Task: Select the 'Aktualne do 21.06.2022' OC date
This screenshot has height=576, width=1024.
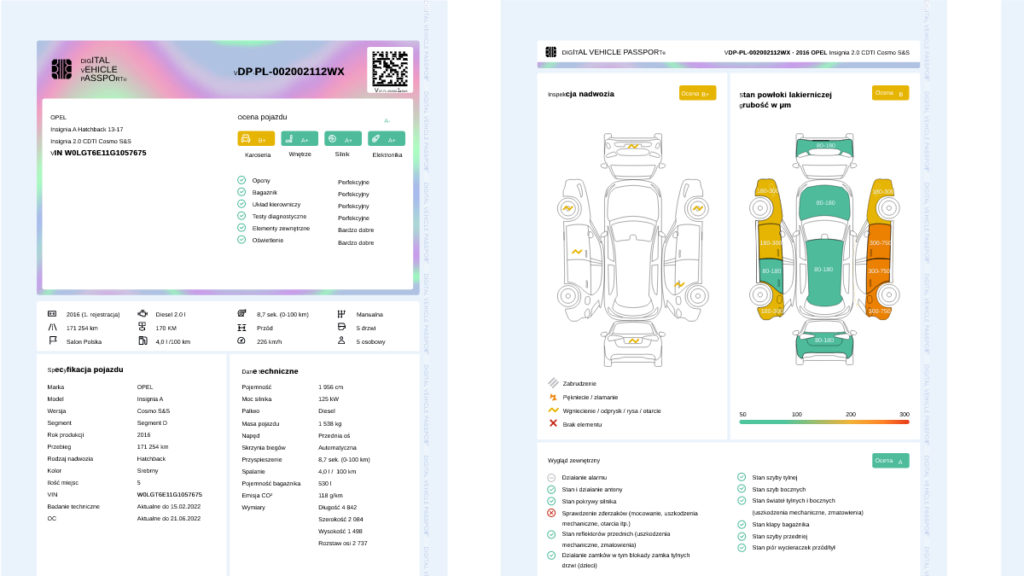Action: pos(168,519)
